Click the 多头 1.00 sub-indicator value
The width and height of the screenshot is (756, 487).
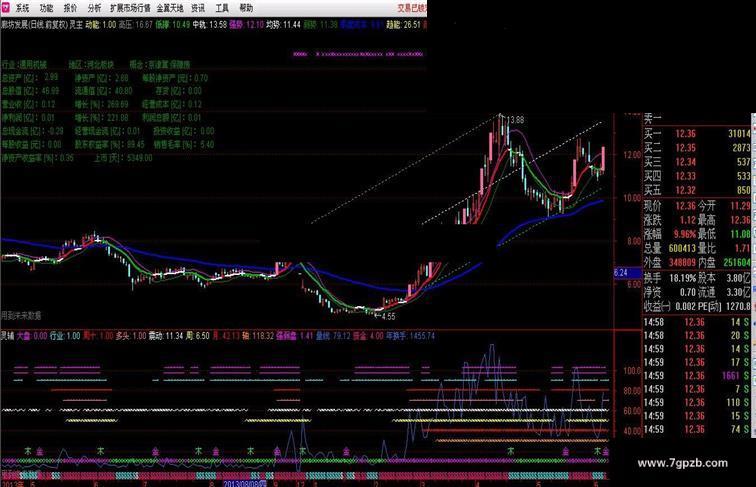(x=131, y=336)
